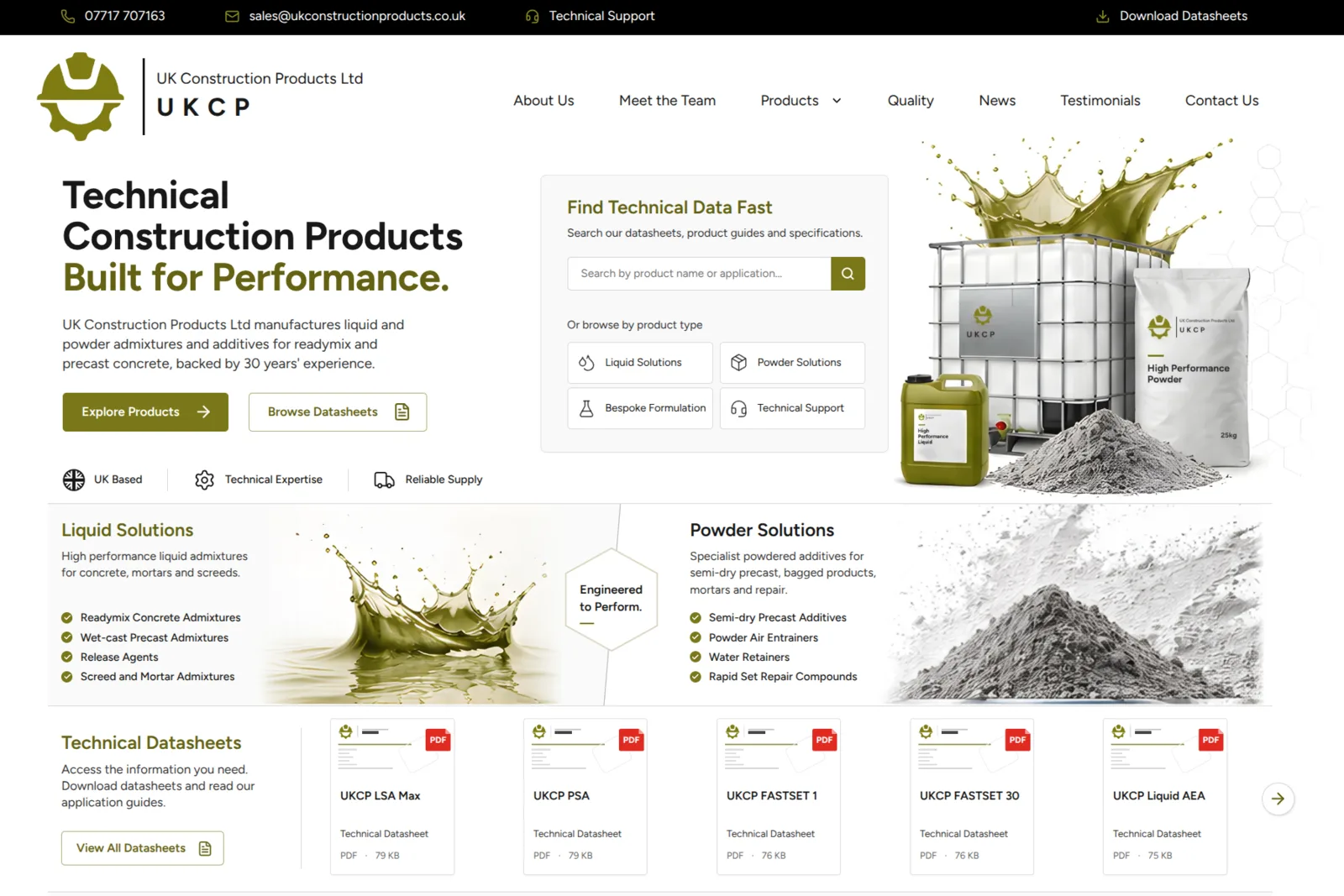Click 'Water Retainers' list item

[x=748, y=658]
